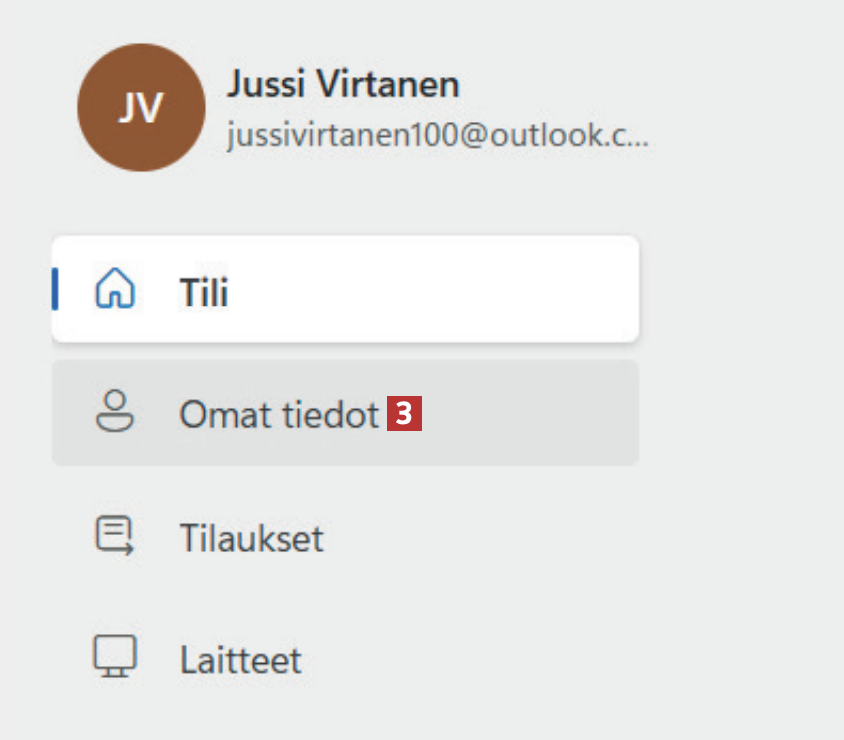This screenshot has height=740, width=844.
Task: Open the Tili navigation item
Action: point(204,293)
